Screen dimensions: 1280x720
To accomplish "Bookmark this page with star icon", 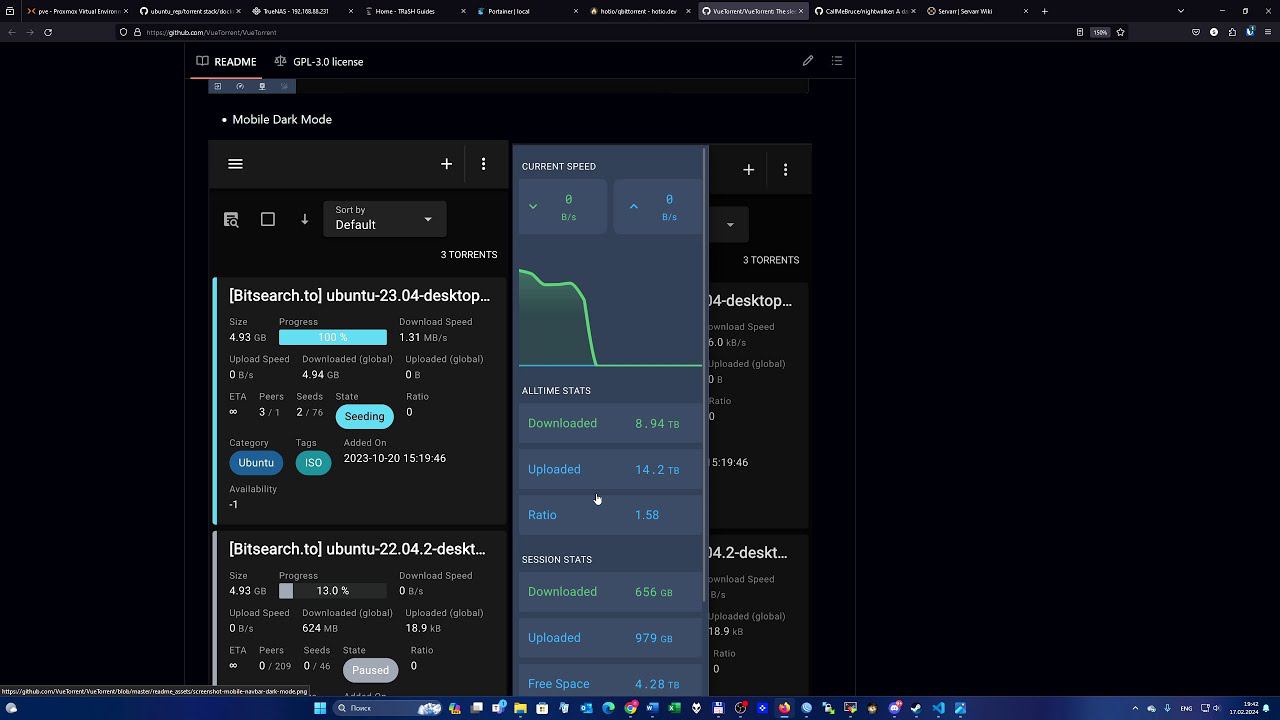I will (1120, 32).
